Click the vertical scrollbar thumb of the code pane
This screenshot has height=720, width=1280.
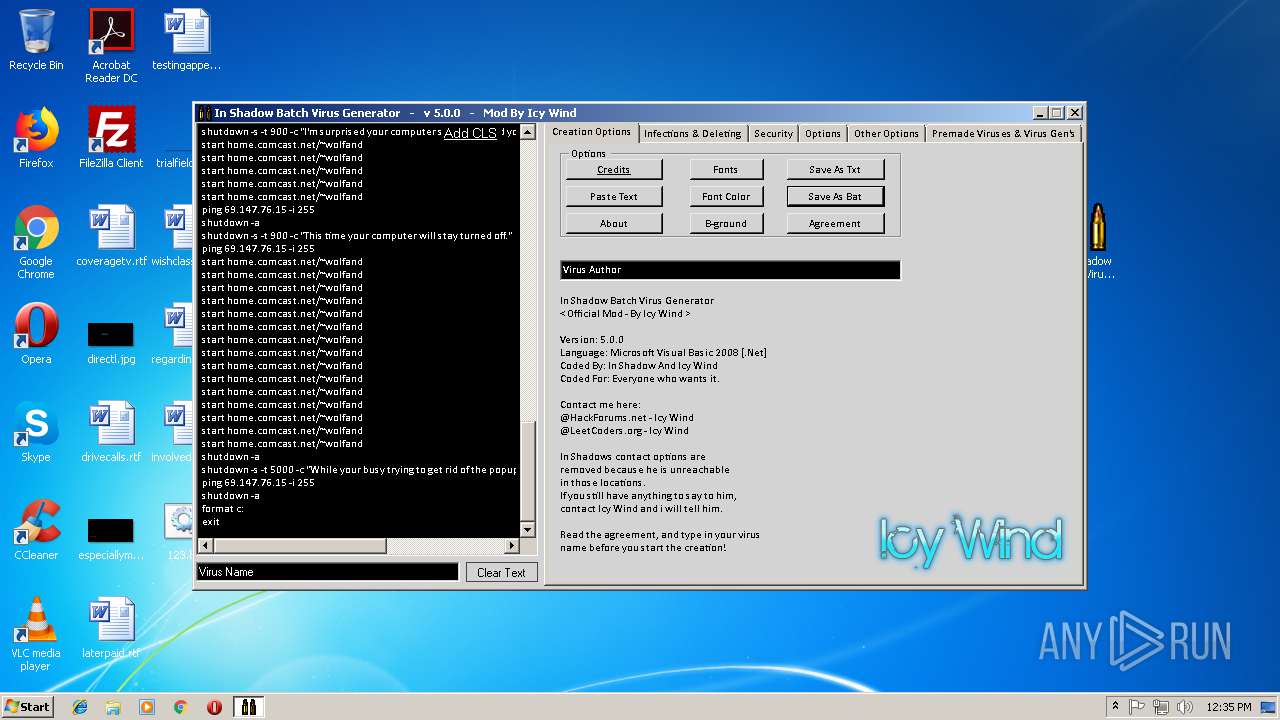click(x=528, y=470)
